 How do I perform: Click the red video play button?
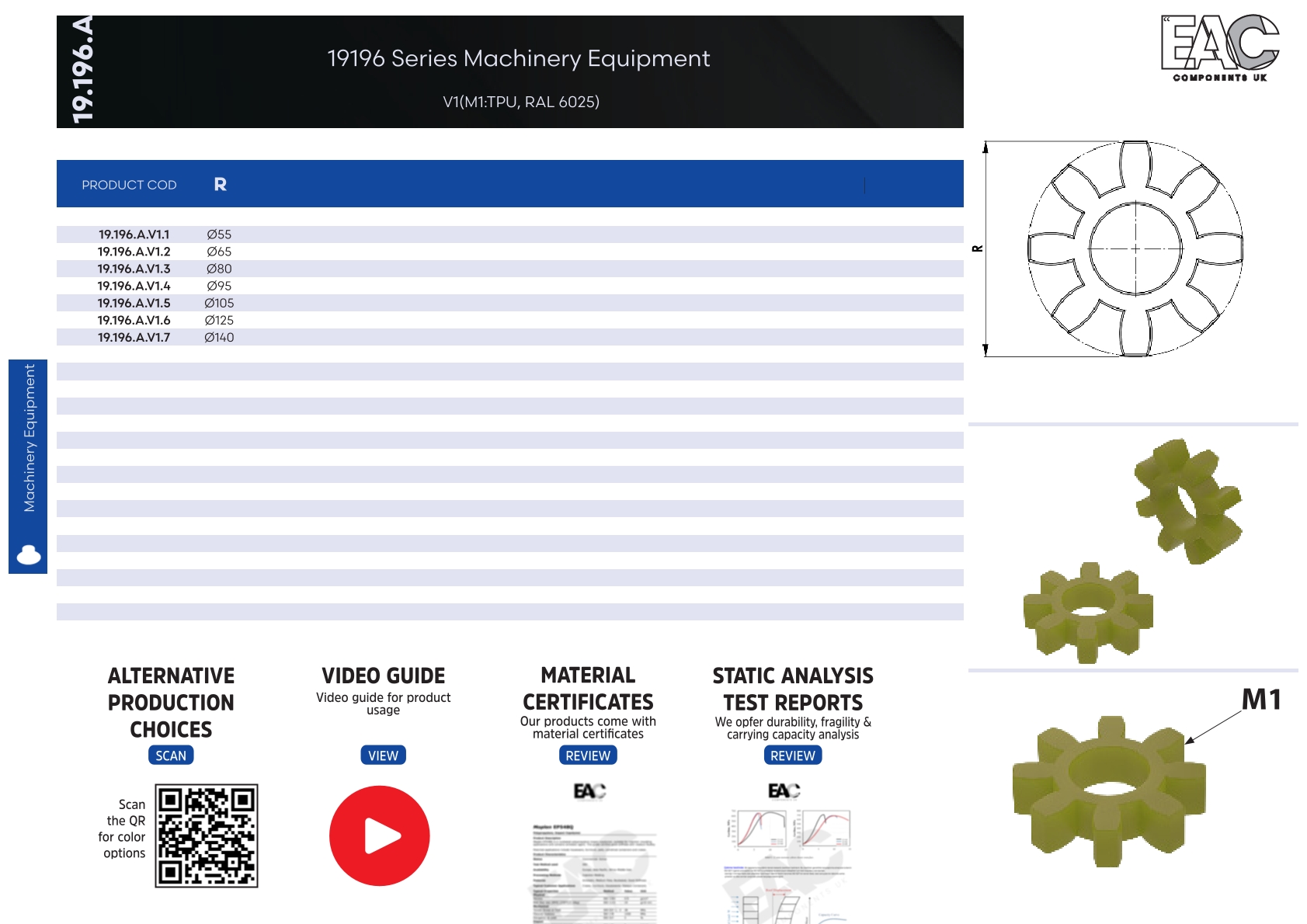coord(380,835)
